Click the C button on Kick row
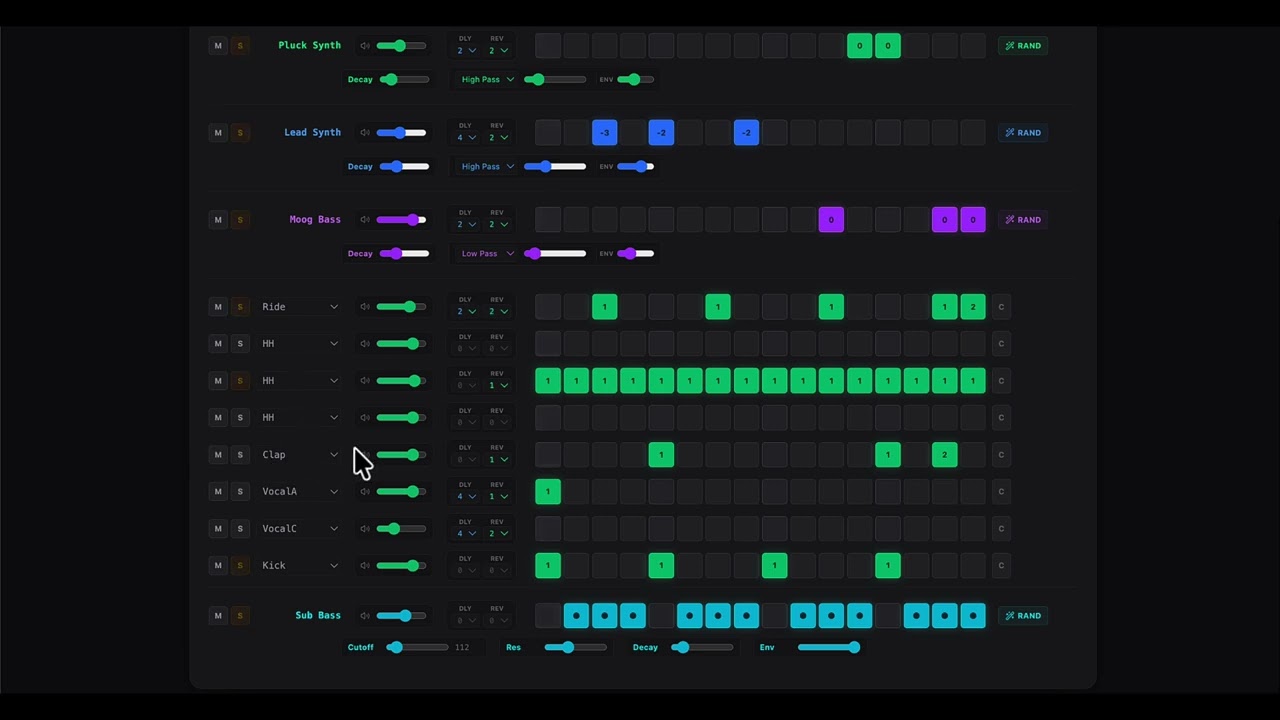Image resolution: width=1280 pixels, height=720 pixels. click(1001, 566)
